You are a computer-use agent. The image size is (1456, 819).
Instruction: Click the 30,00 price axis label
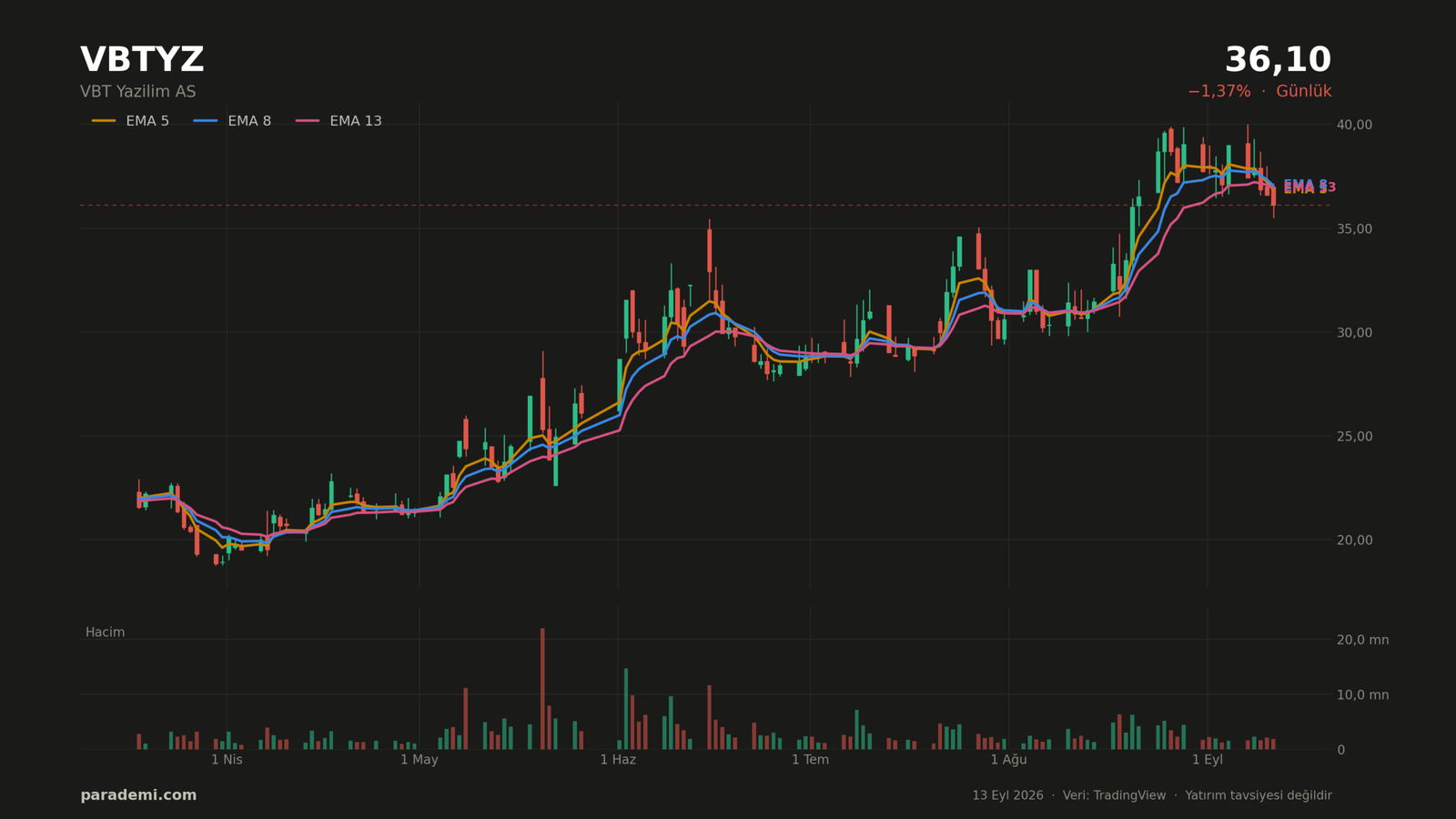(x=1354, y=332)
